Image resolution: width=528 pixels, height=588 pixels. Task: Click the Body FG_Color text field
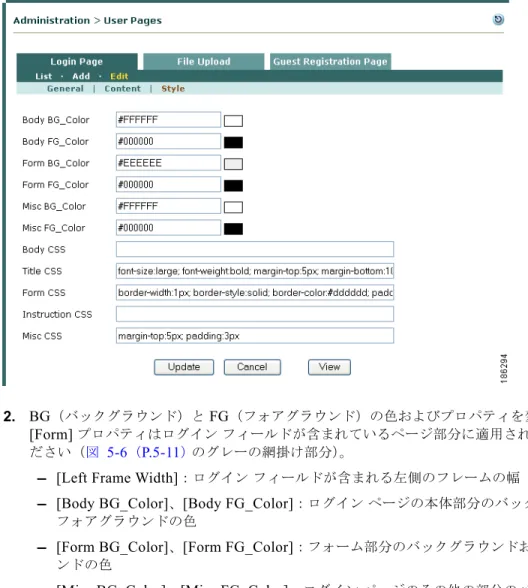tap(168, 142)
